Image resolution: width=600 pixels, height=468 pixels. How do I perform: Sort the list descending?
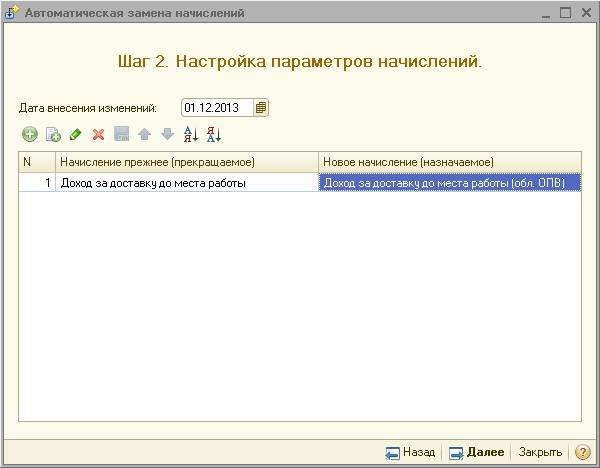(213, 134)
